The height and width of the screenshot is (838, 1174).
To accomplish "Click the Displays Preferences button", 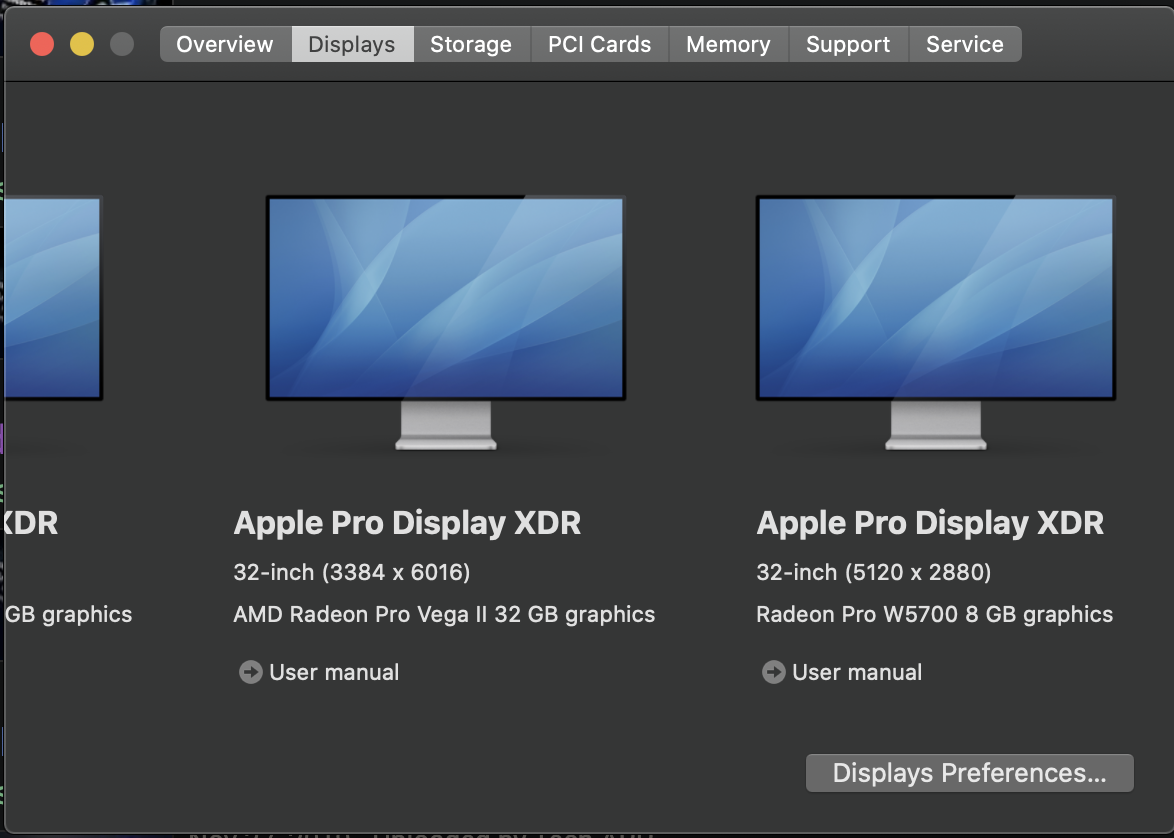I will coord(970,773).
